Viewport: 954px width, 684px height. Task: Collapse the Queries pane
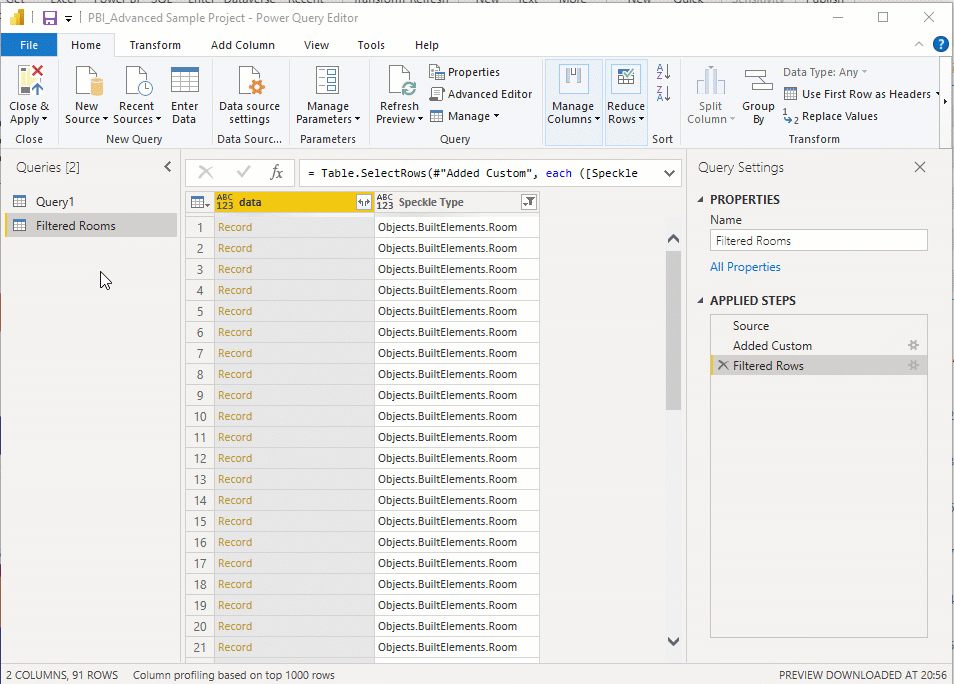pos(166,167)
